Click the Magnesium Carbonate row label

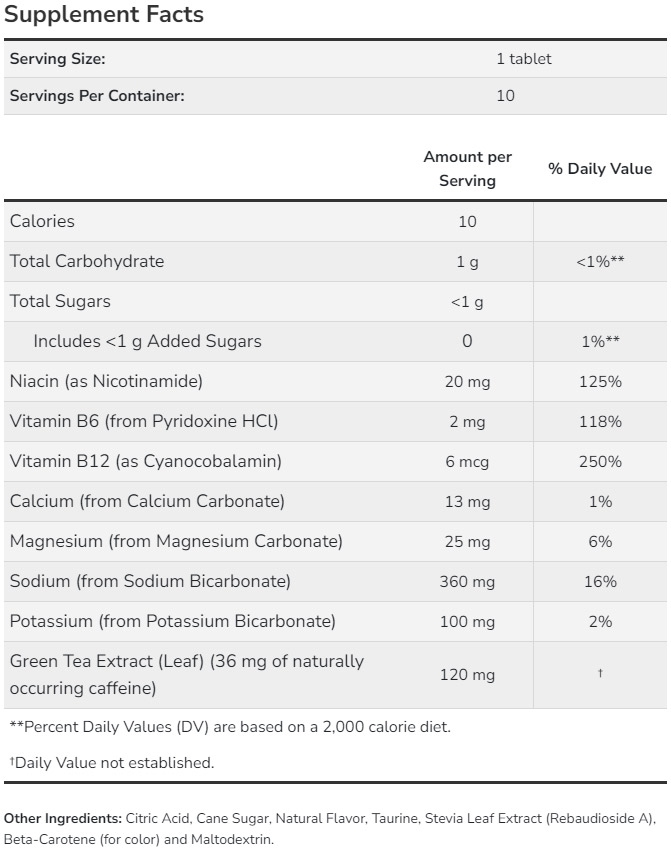pyautogui.click(x=176, y=541)
